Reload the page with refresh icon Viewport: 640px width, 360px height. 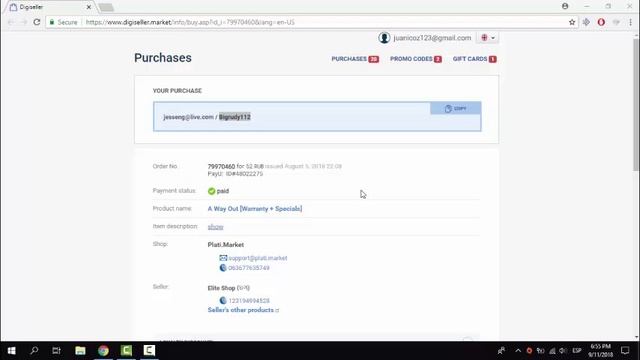pos(37,22)
